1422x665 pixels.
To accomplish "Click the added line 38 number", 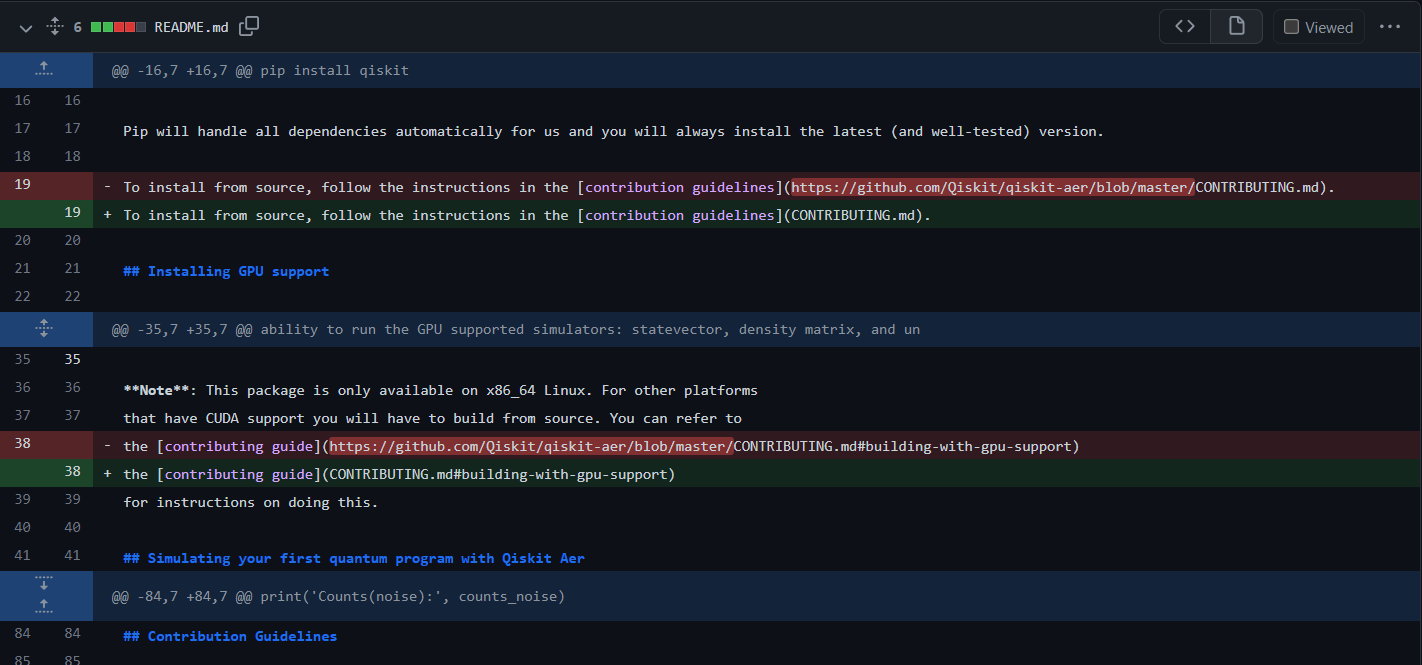I will [x=72, y=474].
